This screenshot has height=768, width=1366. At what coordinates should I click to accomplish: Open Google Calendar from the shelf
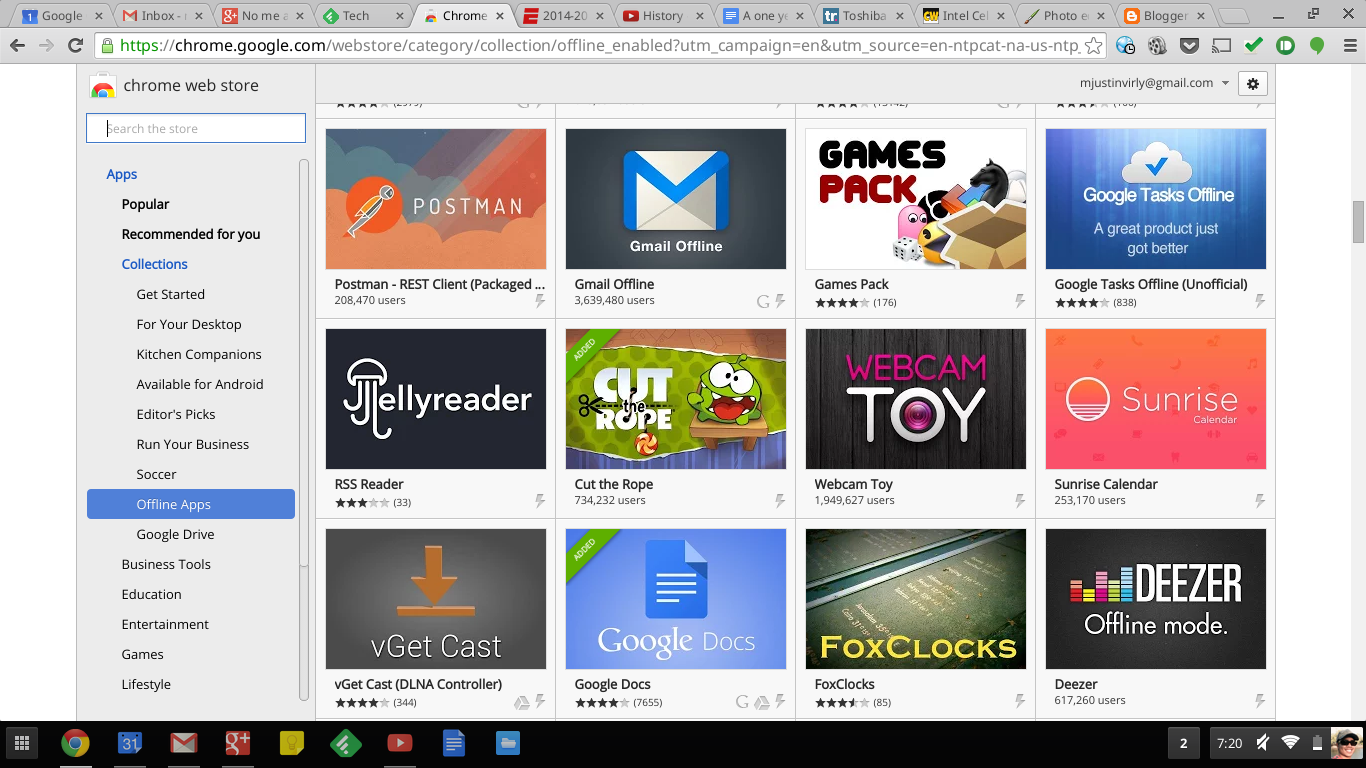tap(129, 743)
